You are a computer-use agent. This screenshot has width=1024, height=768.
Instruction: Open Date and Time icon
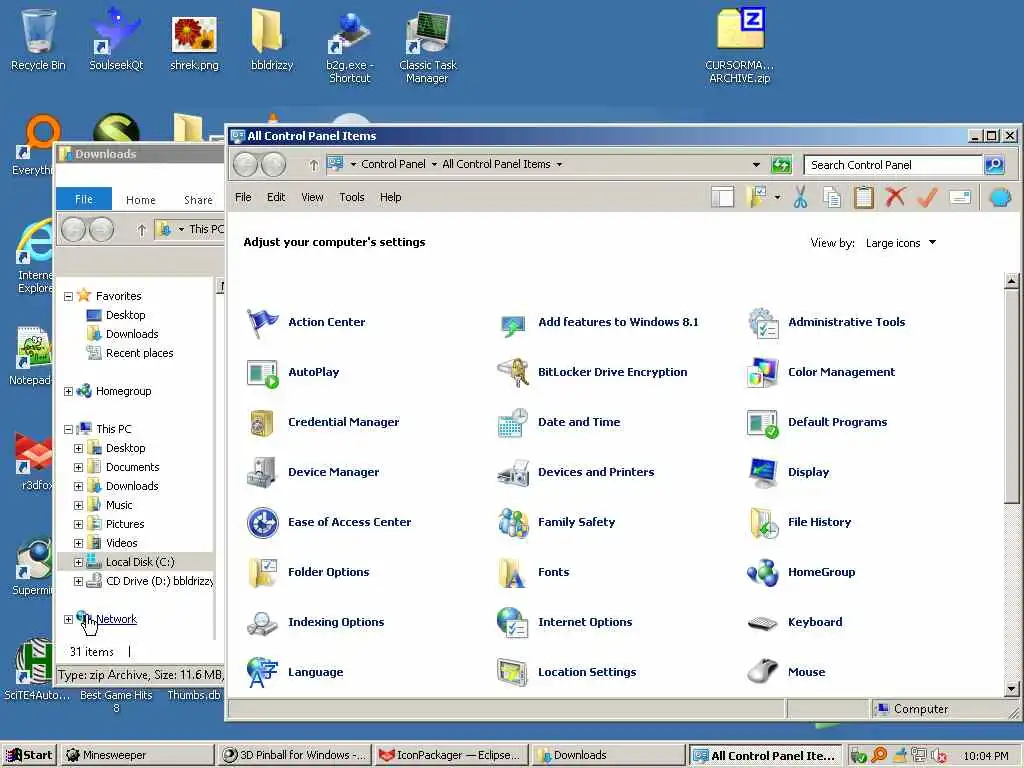pyautogui.click(x=513, y=423)
